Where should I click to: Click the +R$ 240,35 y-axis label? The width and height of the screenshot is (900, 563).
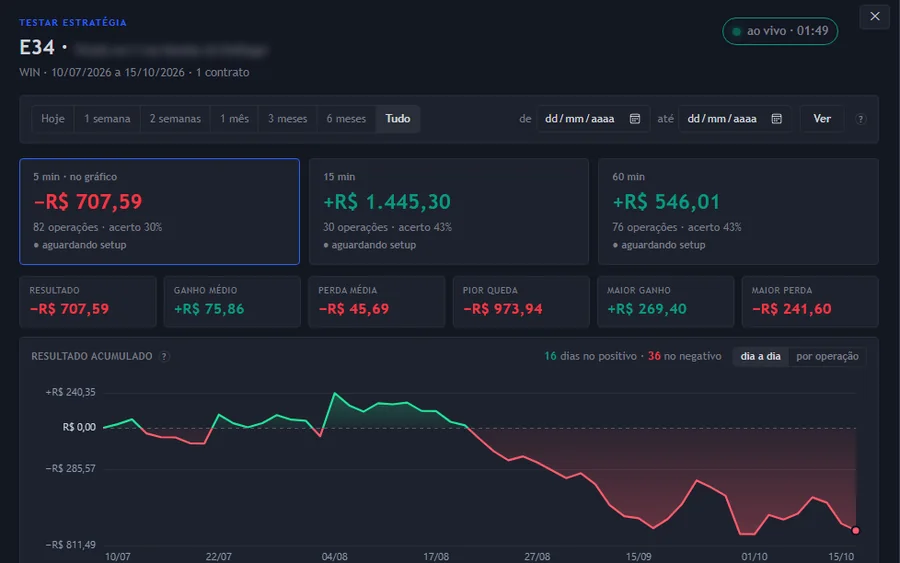point(70,393)
